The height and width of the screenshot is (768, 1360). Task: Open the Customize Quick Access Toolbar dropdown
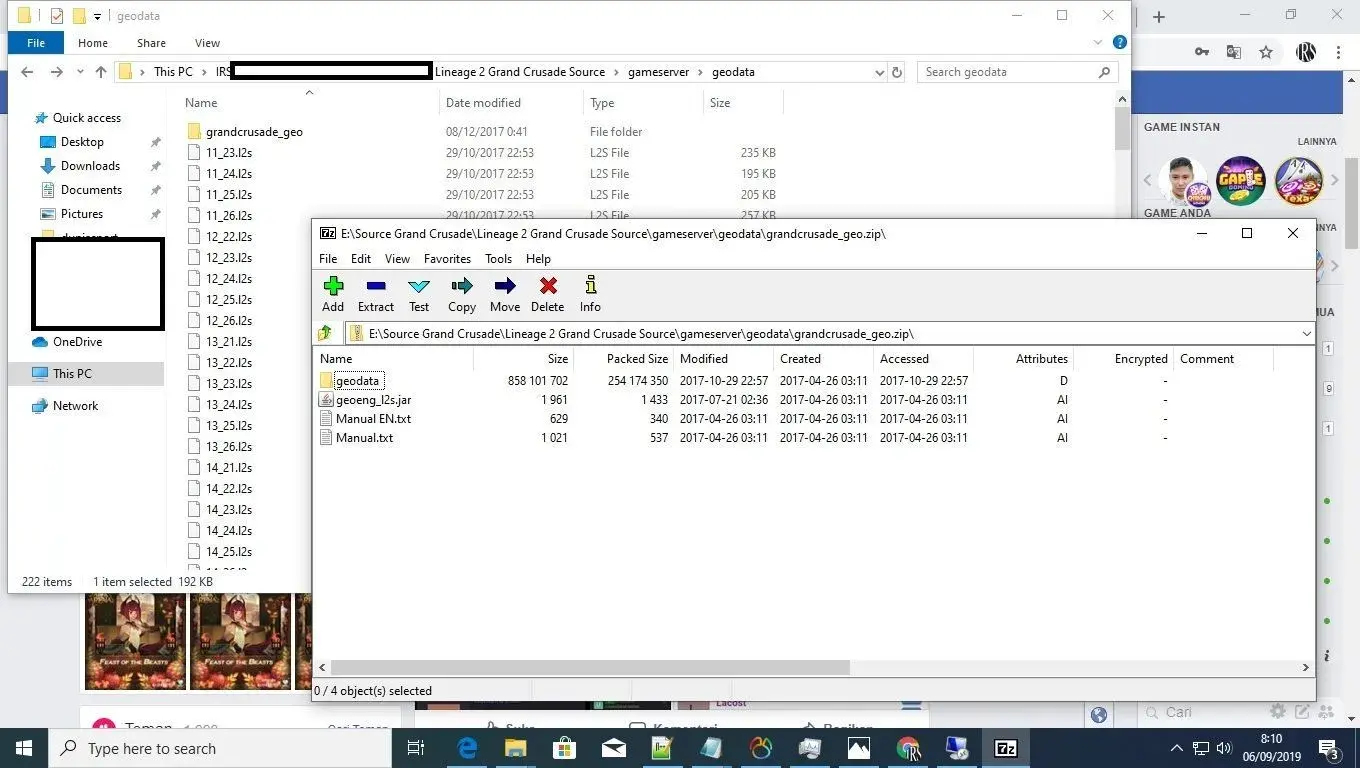coord(98,16)
